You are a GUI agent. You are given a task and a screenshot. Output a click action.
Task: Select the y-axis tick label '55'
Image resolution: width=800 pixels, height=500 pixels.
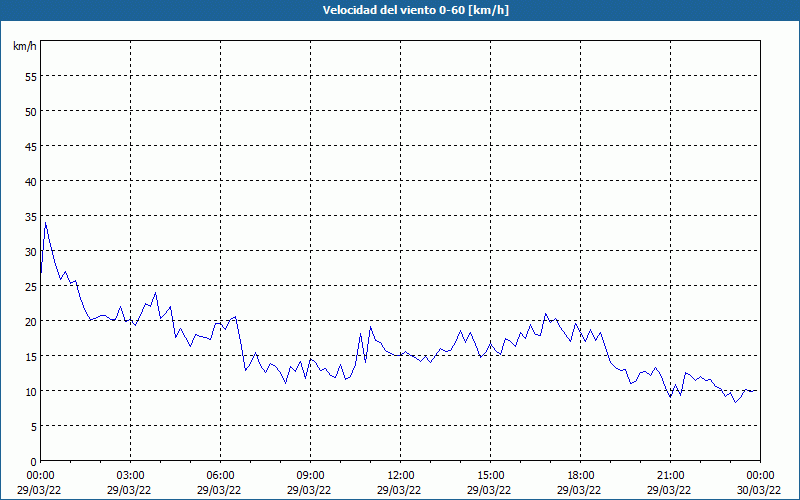(x=31, y=77)
